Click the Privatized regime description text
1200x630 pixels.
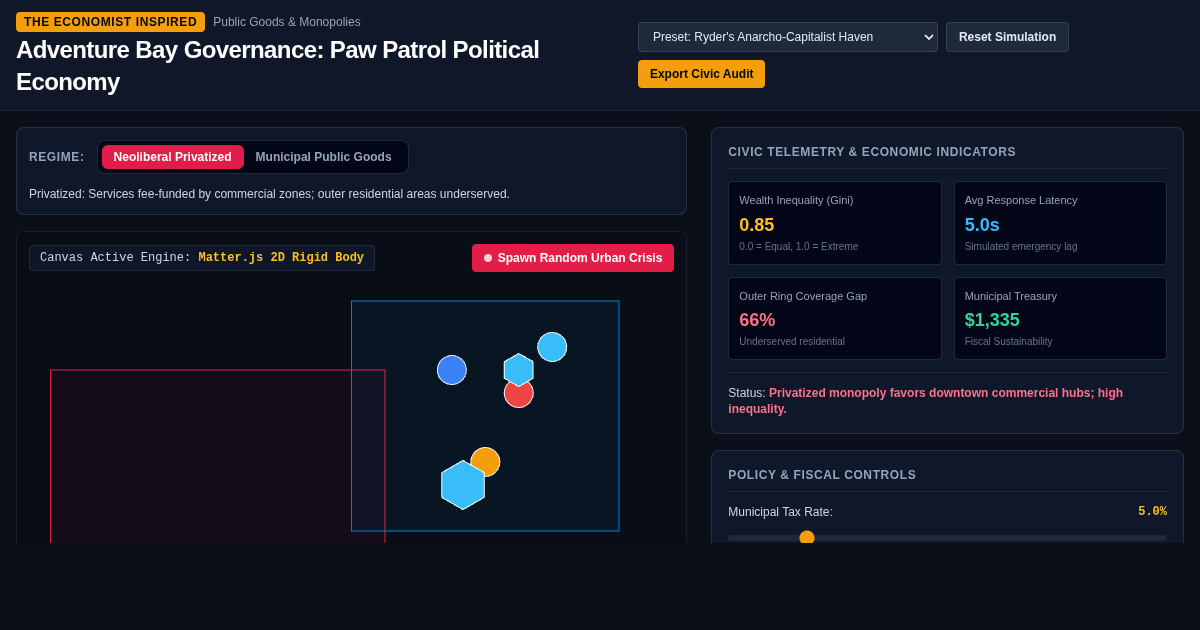tap(269, 194)
